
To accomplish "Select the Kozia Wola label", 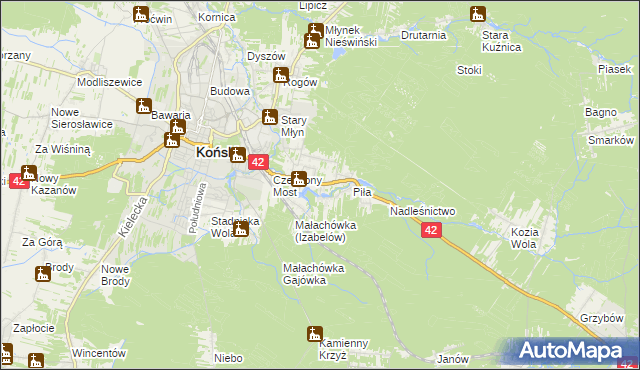I will pyautogui.click(x=524, y=238).
